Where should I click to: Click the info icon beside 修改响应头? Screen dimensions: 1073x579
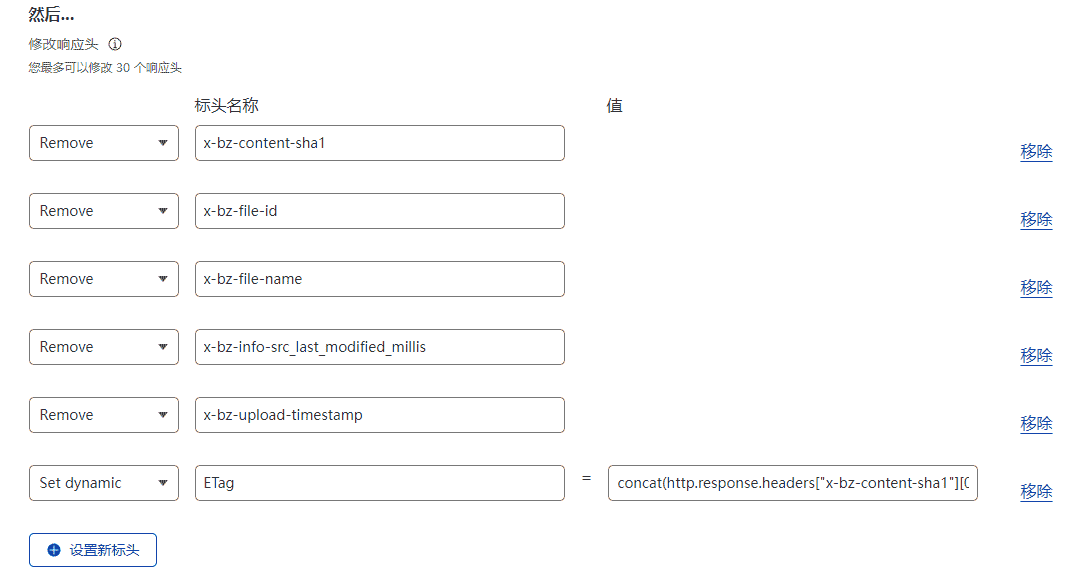click(115, 44)
